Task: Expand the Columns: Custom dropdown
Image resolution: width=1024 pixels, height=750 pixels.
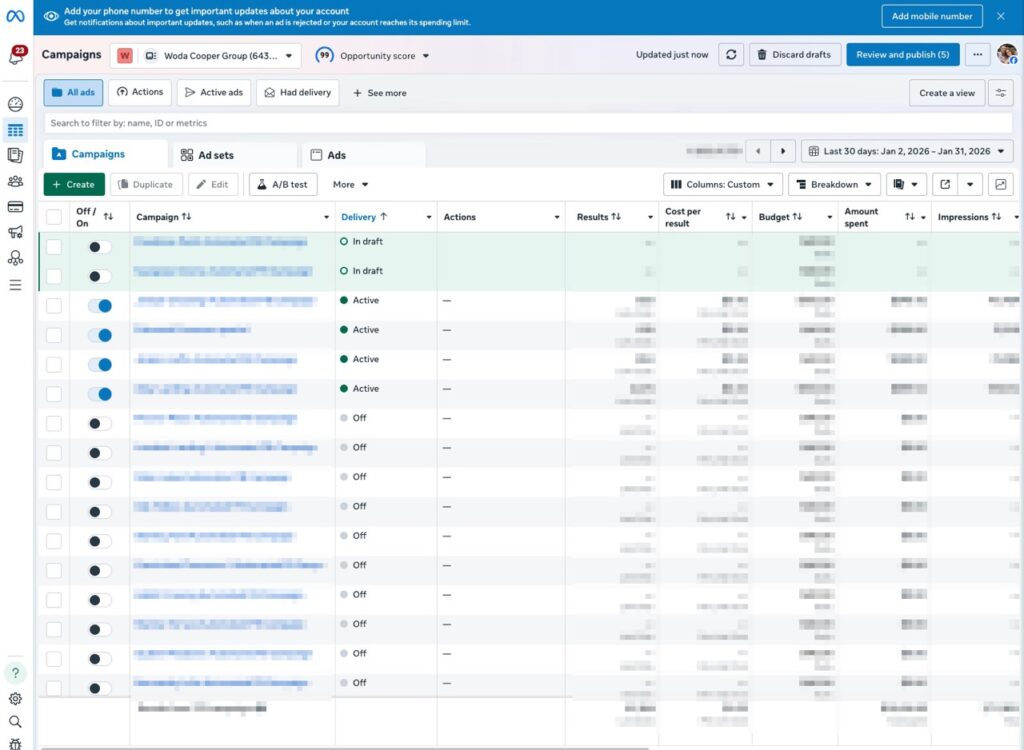Action: pyautogui.click(x=723, y=185)
